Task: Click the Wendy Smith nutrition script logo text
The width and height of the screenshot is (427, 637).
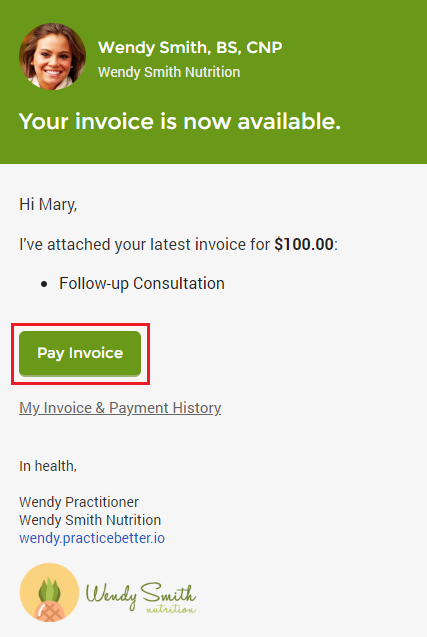Action: tap(141, 597)
